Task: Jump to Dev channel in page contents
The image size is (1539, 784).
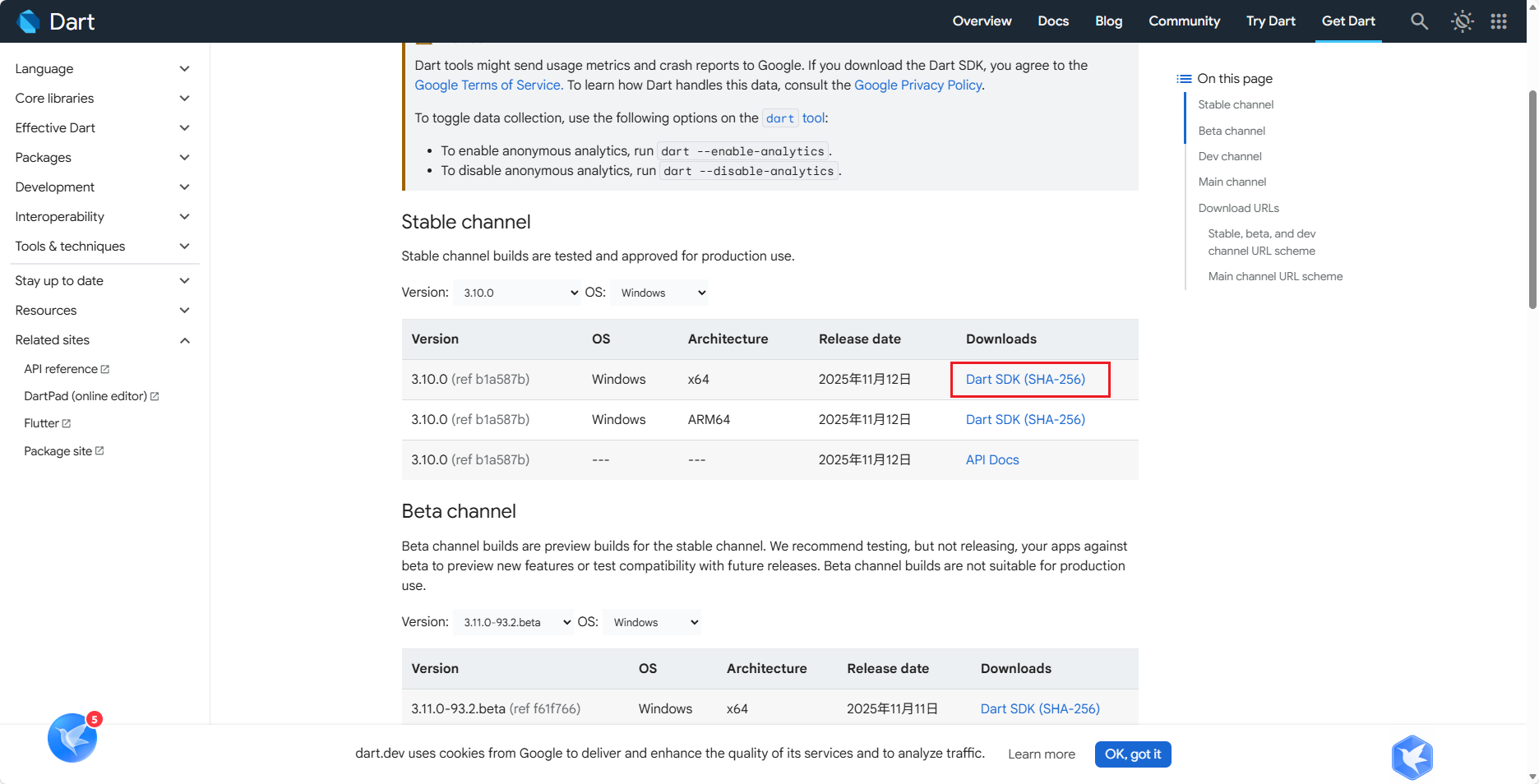Action: coord(1230,157)
